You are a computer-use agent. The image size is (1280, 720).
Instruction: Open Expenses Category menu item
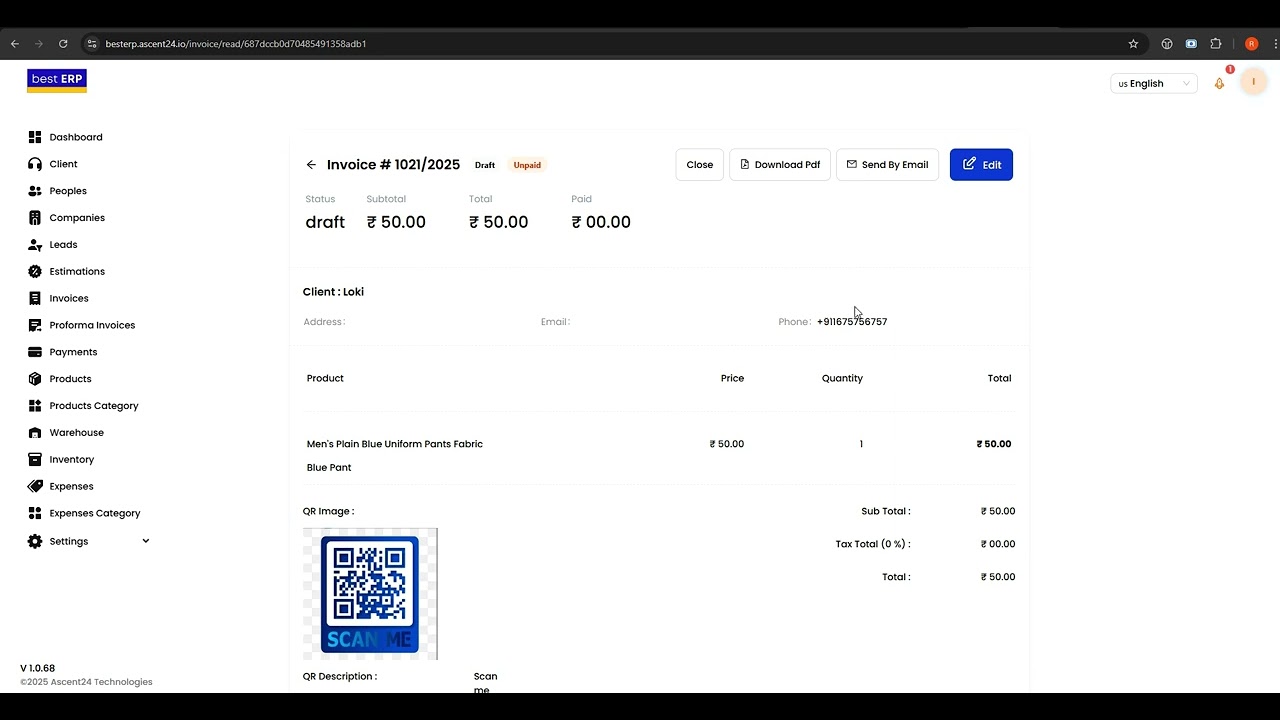[x=95, y=513]
